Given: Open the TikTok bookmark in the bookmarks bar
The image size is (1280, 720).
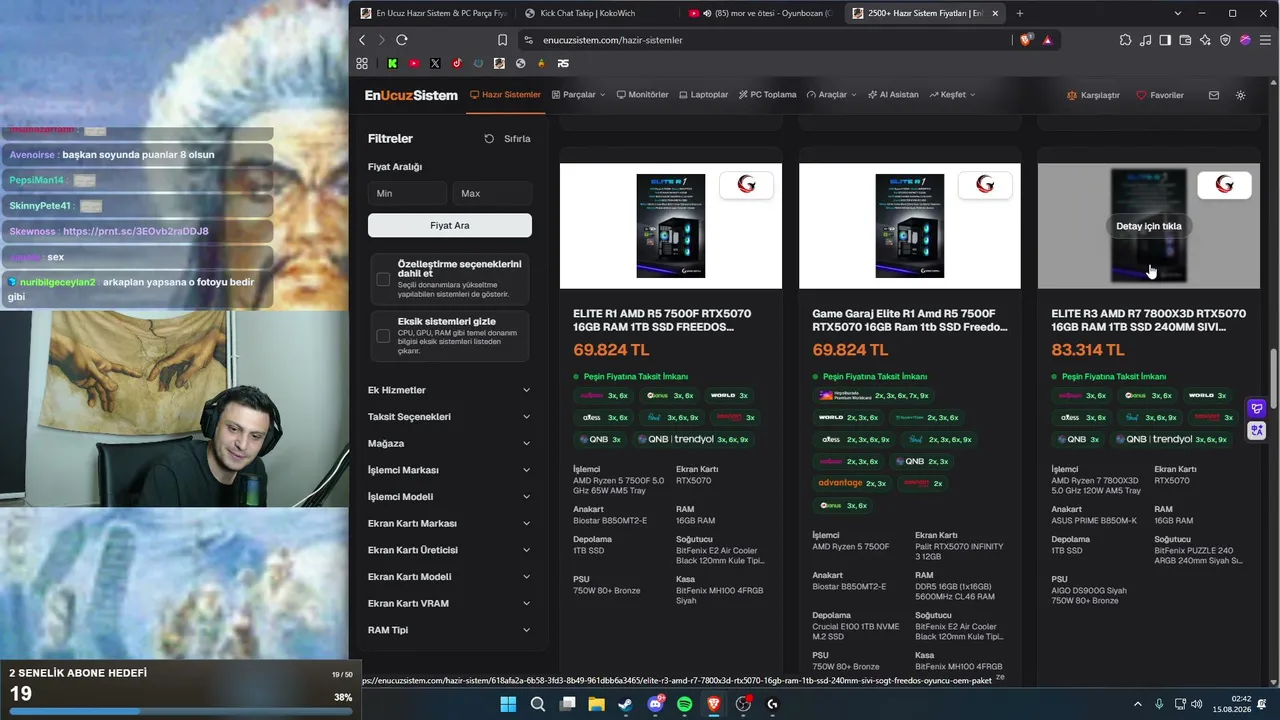Looking at the screenshot, I should click(x=457, y=63).
